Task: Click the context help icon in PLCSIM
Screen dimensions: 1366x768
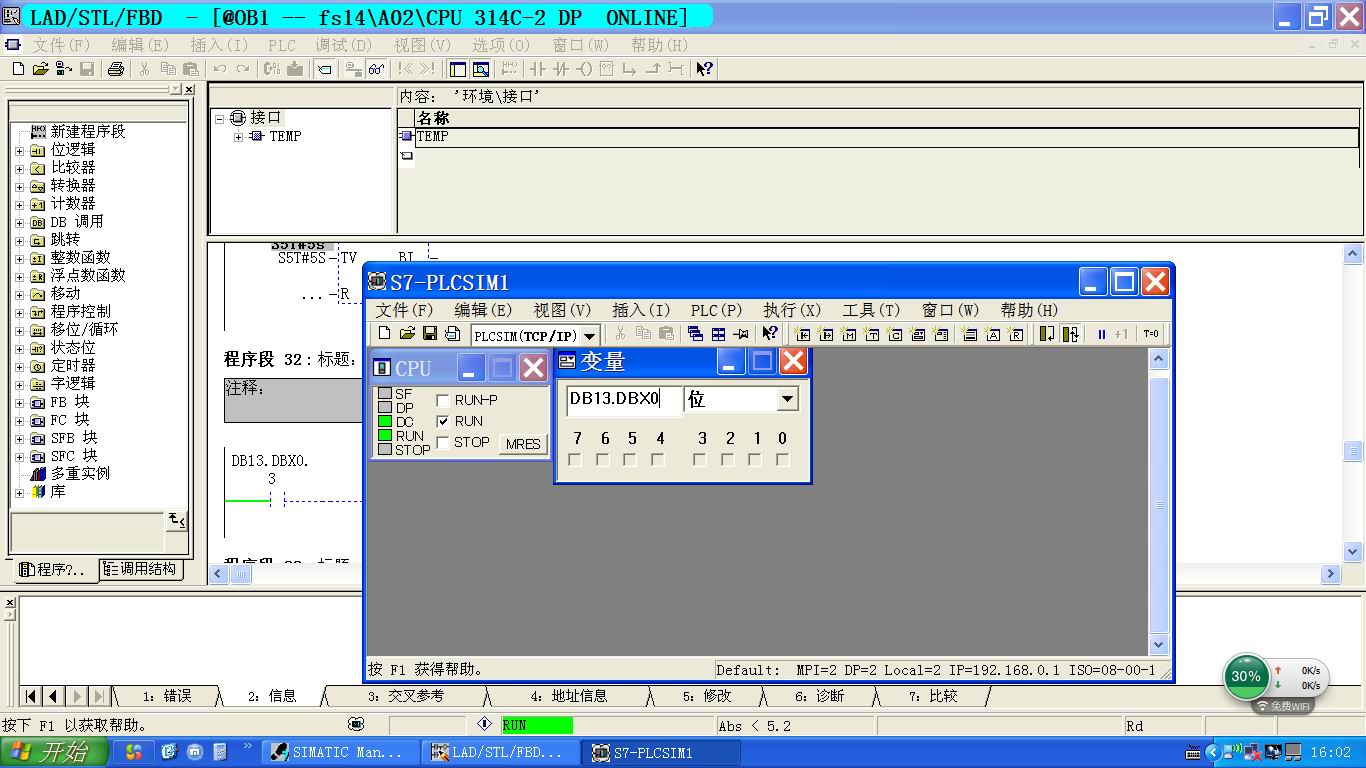Action: (770, 334)
